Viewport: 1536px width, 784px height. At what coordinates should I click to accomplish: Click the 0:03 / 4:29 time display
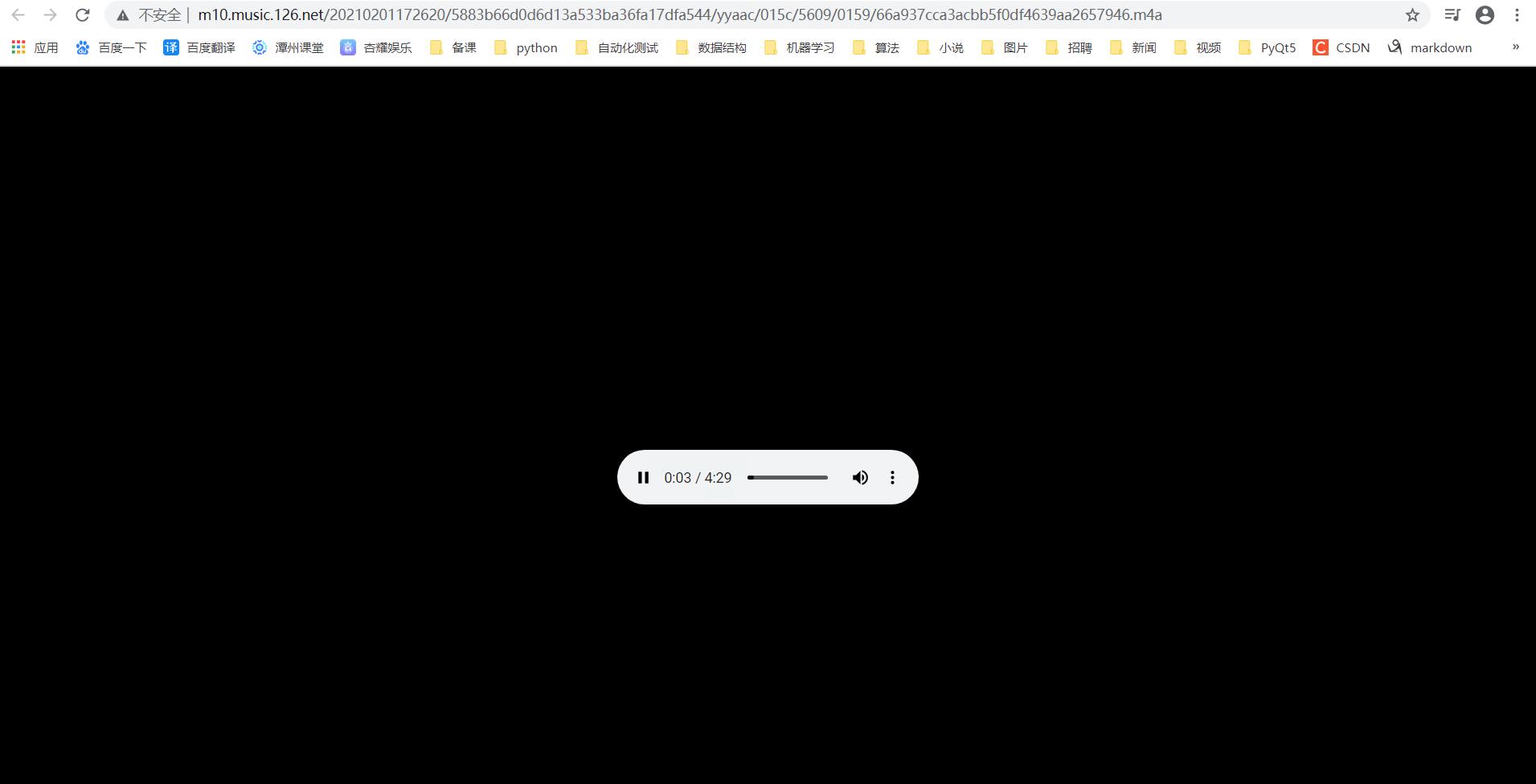pos(698,477)
